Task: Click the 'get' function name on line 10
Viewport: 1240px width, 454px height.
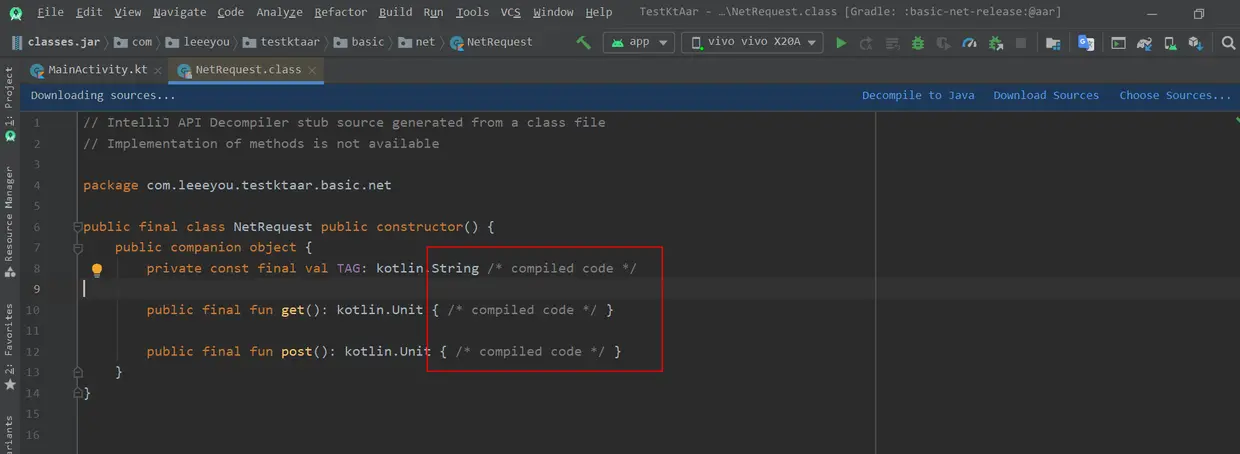Action: click(x=293, y=310)
